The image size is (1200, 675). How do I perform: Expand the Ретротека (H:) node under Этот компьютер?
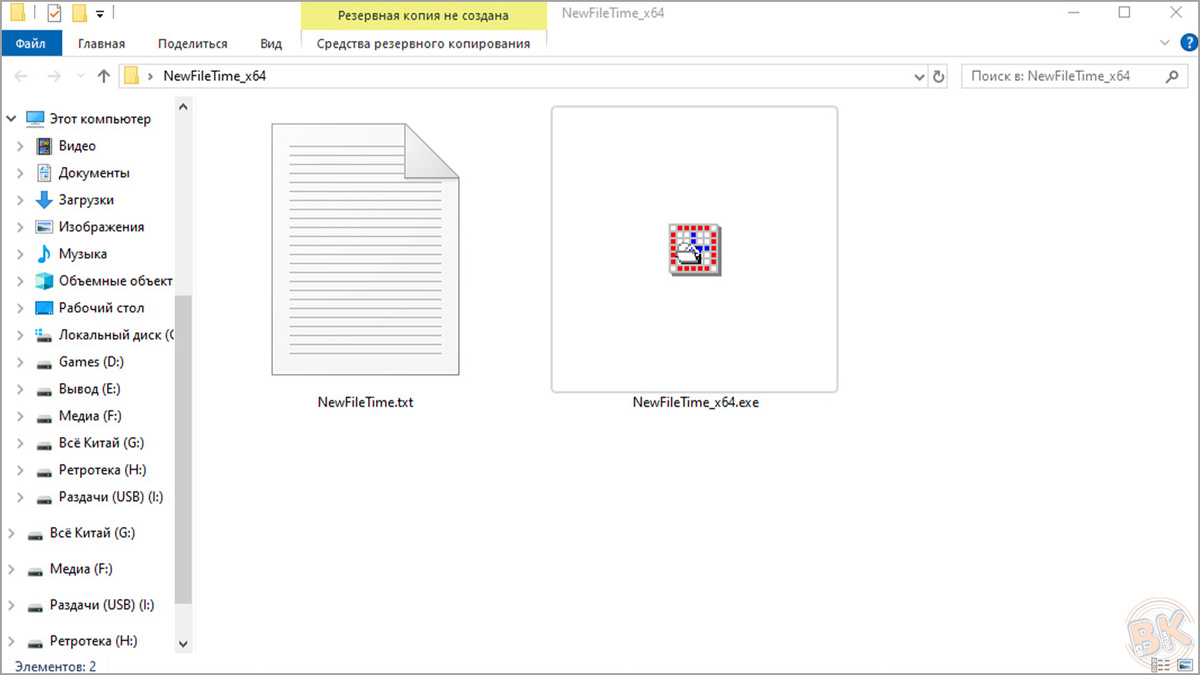point(20,470)
